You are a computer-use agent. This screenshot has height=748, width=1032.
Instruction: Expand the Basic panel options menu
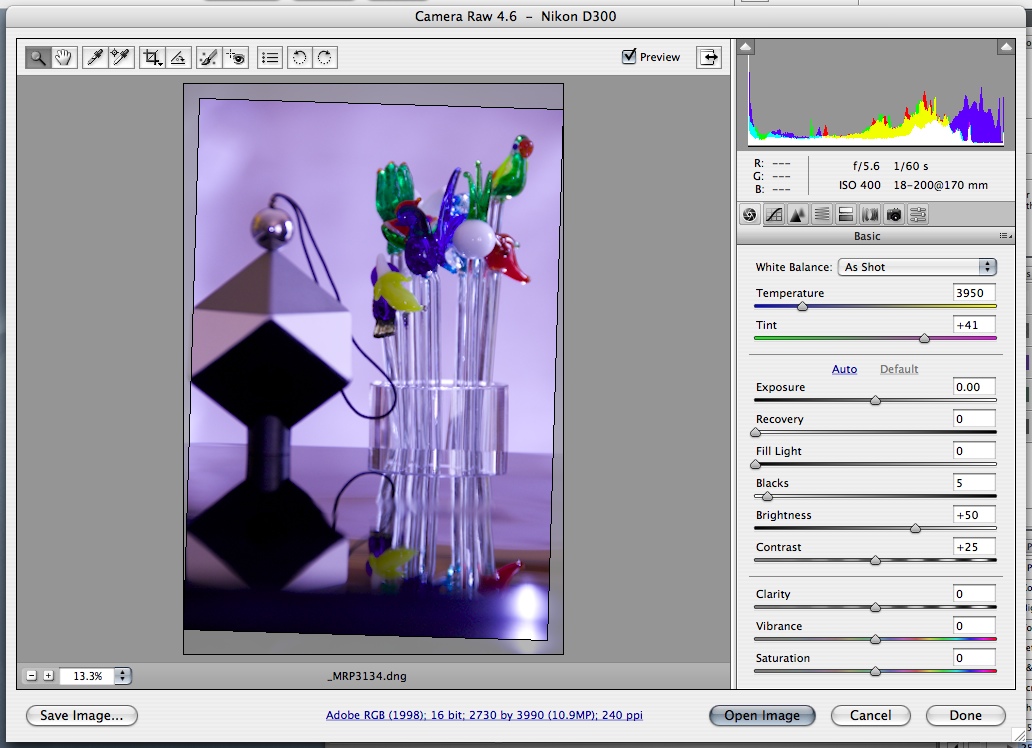pyautogui.click(x=1005, y=236)
